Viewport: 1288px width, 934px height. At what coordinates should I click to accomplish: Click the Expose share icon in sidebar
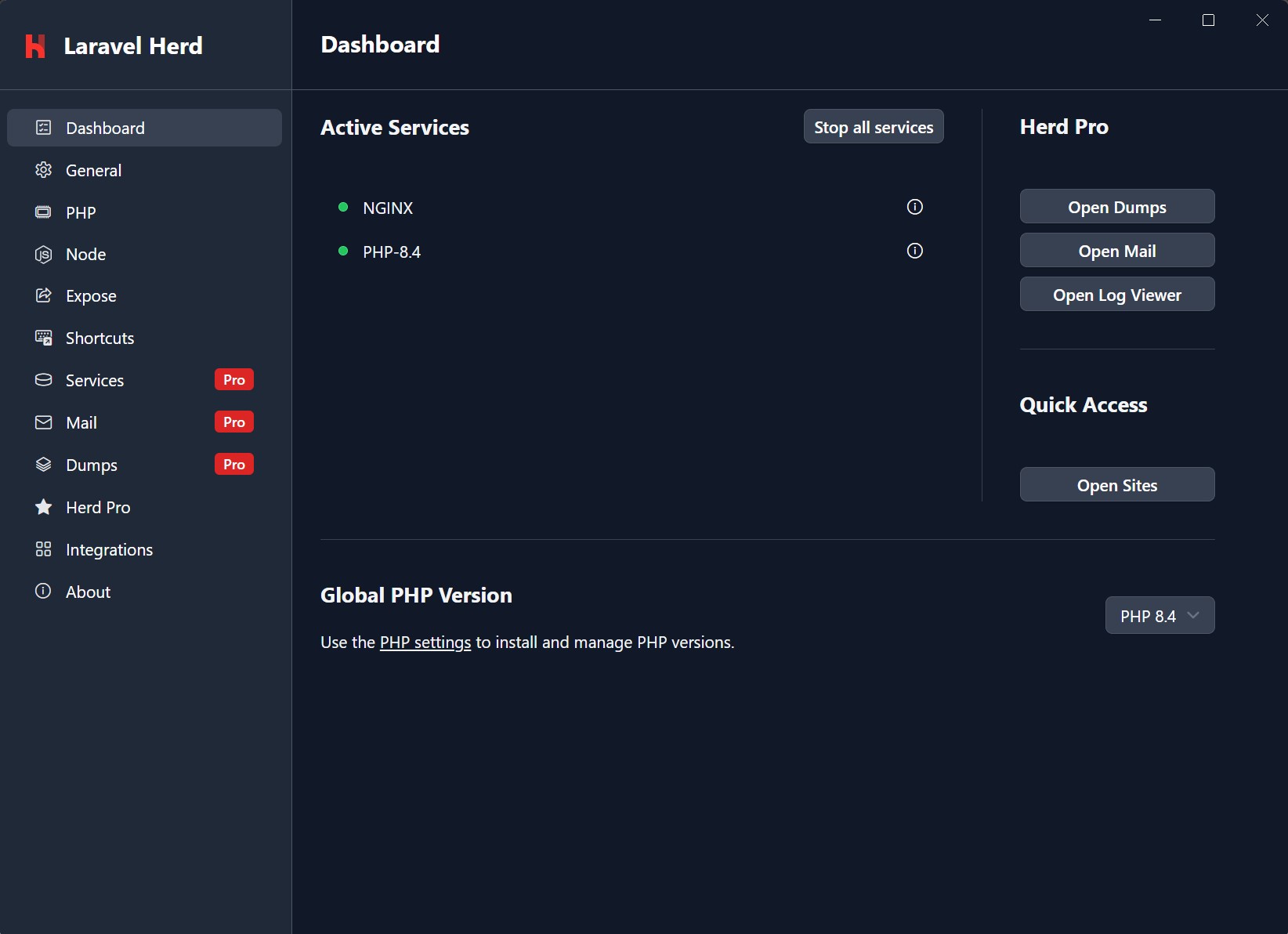pyautogui.click(x=44, y=295)
